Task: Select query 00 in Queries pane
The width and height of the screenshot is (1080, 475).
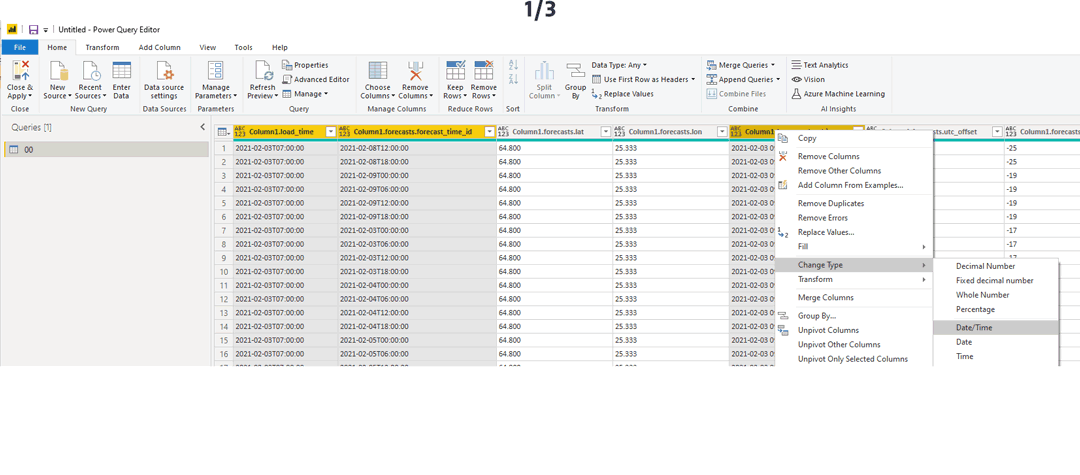Action: point(106,149)
